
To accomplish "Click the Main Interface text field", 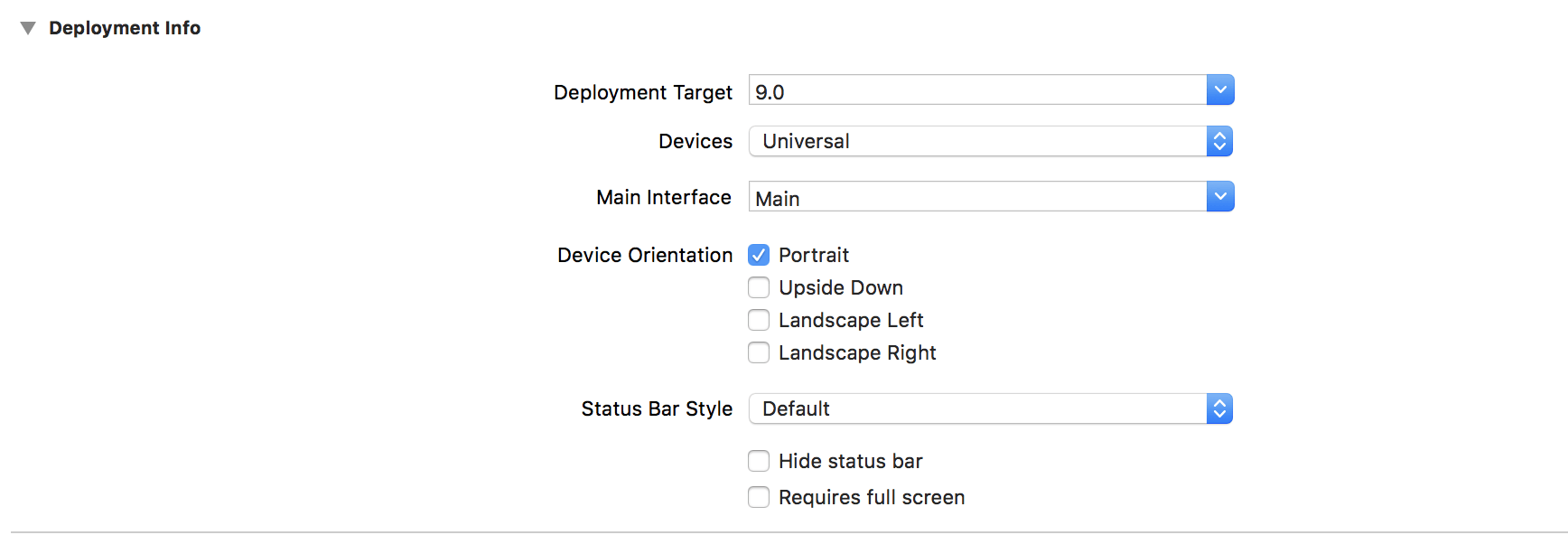I will (977, 197).
